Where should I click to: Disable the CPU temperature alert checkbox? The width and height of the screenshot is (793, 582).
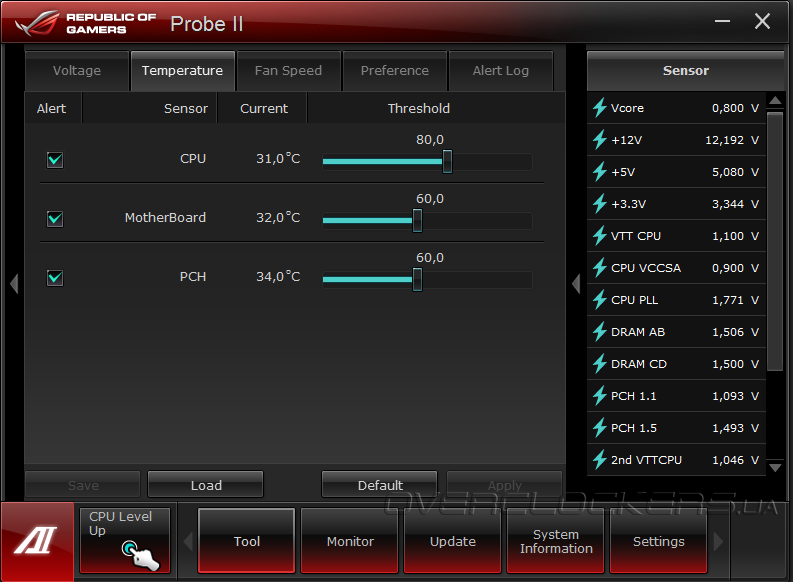point(55,160)
